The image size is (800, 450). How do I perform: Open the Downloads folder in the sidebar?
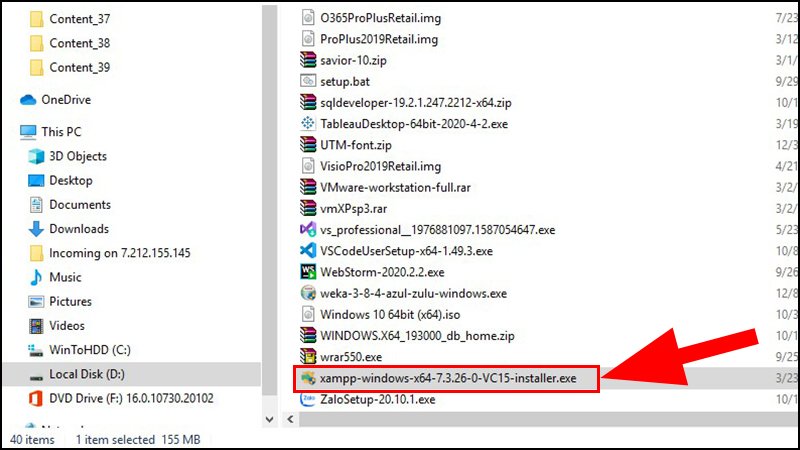click(79, 229)
